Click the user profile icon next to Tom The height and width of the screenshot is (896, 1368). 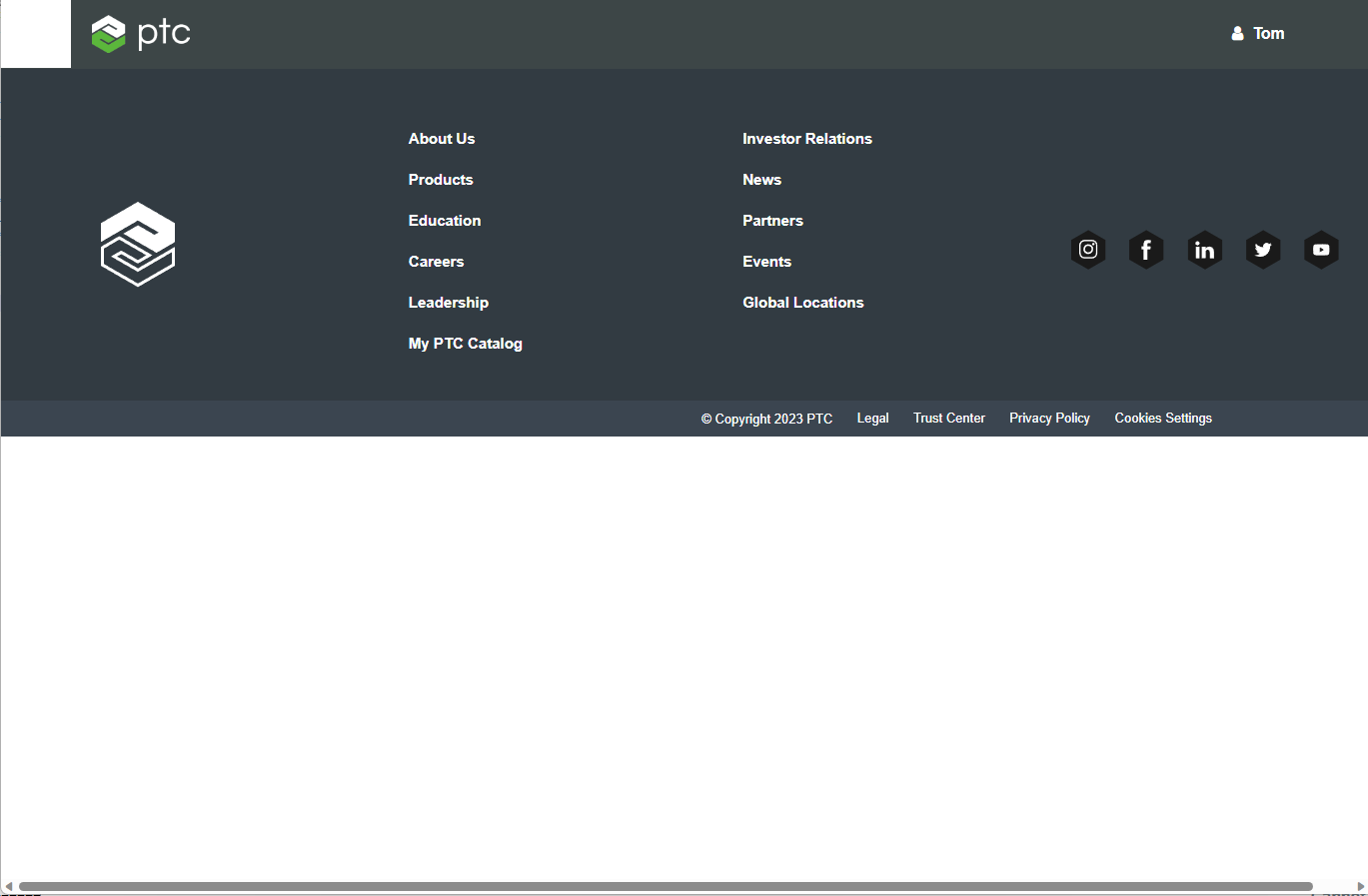pos(1237,33)
